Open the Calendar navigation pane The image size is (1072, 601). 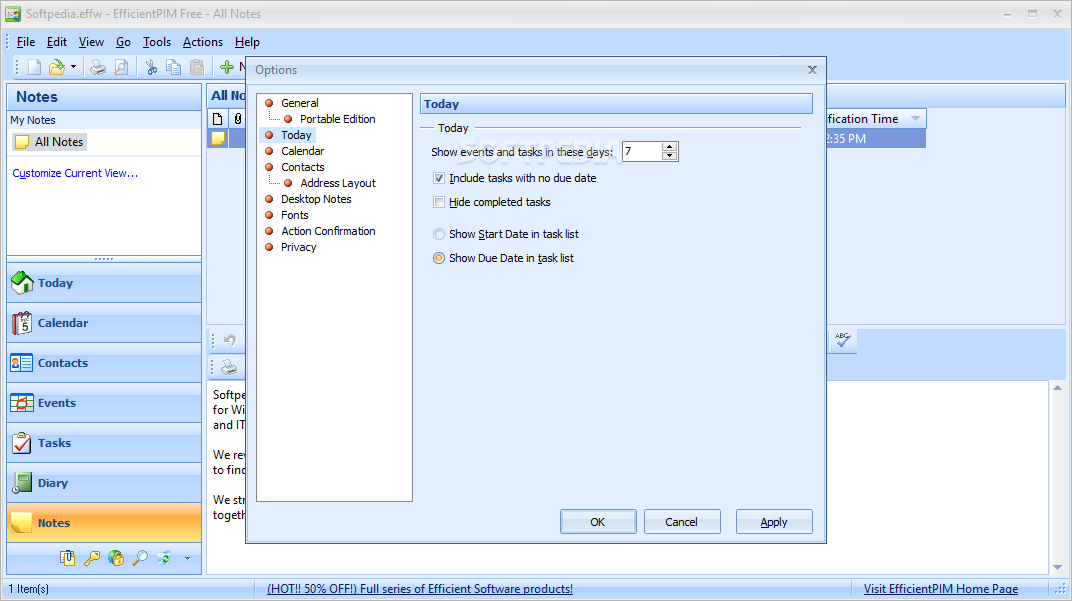click(x=104, y=323)
